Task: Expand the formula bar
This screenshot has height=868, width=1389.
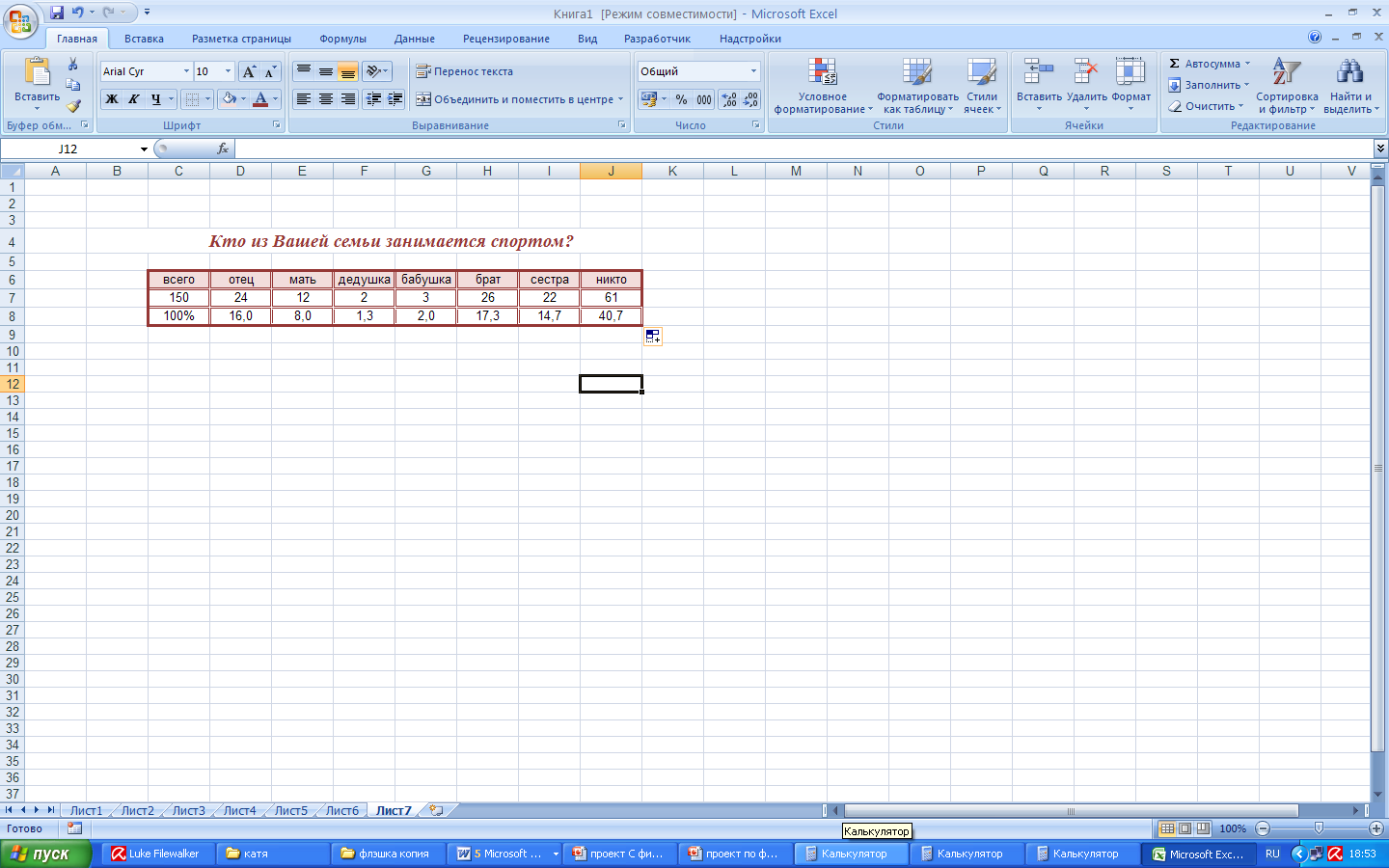Action: click(x=1380, y=149)
